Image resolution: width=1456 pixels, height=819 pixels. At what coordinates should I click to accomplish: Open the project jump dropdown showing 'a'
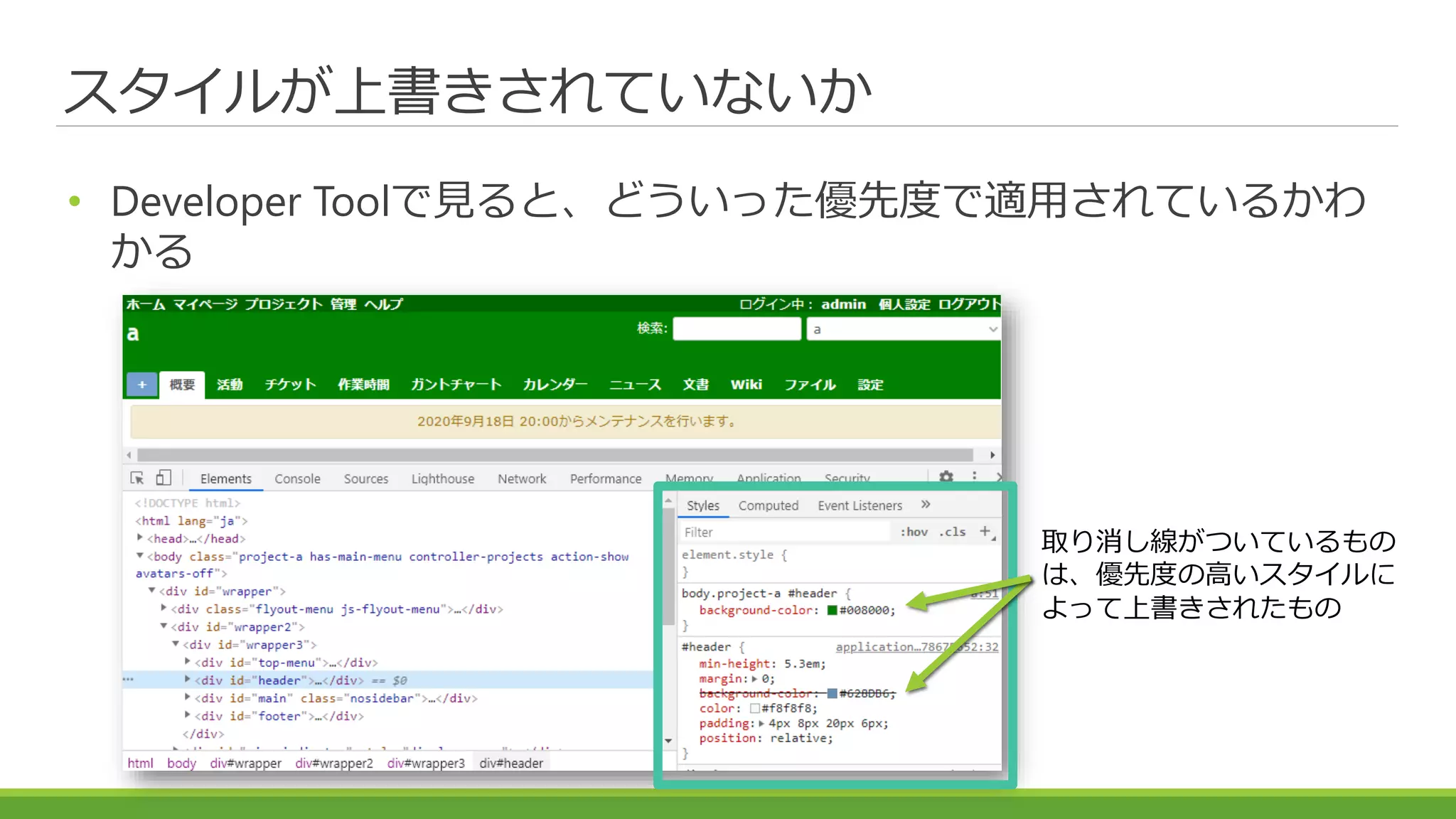(904, 329)
